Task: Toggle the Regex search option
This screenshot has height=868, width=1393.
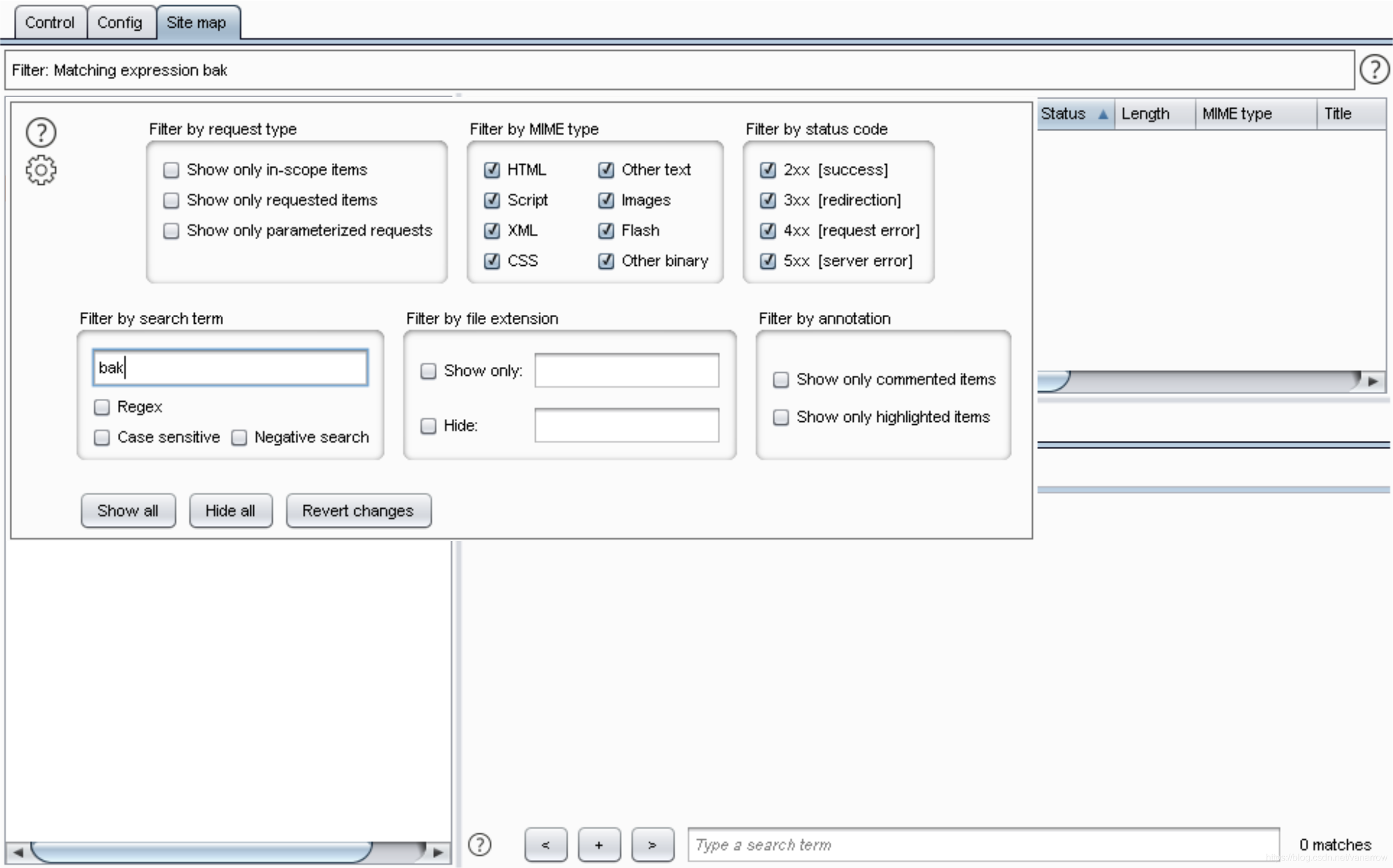Action: point(102,407)
